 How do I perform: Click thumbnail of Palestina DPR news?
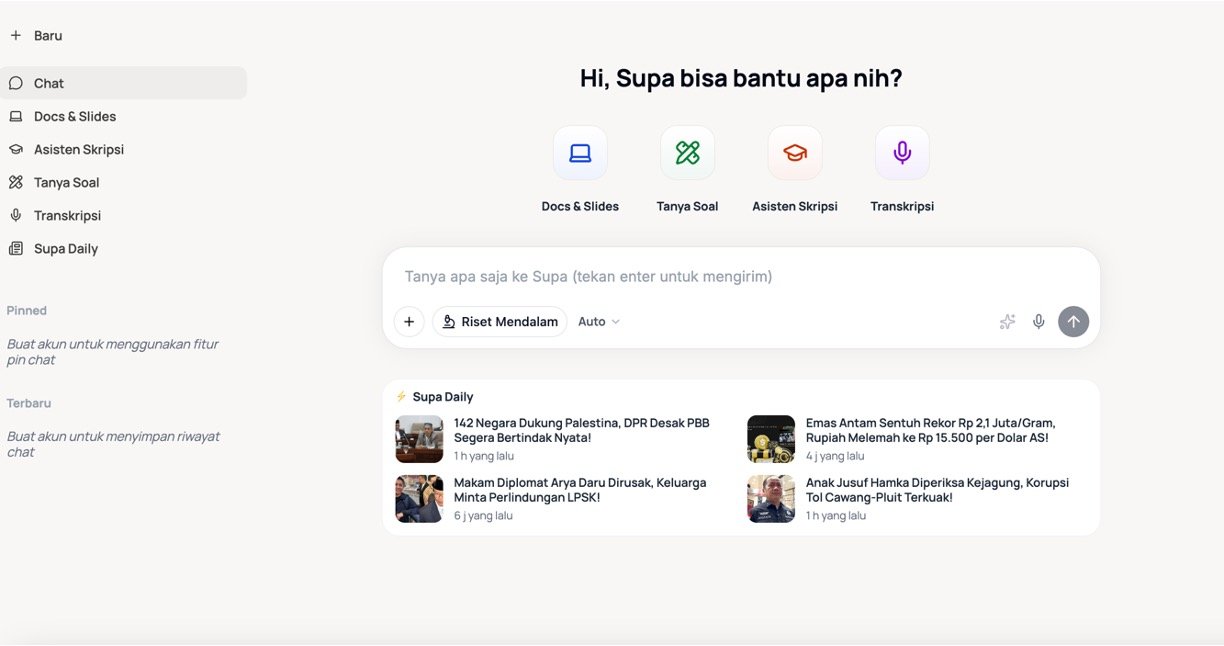pos(419,439)
